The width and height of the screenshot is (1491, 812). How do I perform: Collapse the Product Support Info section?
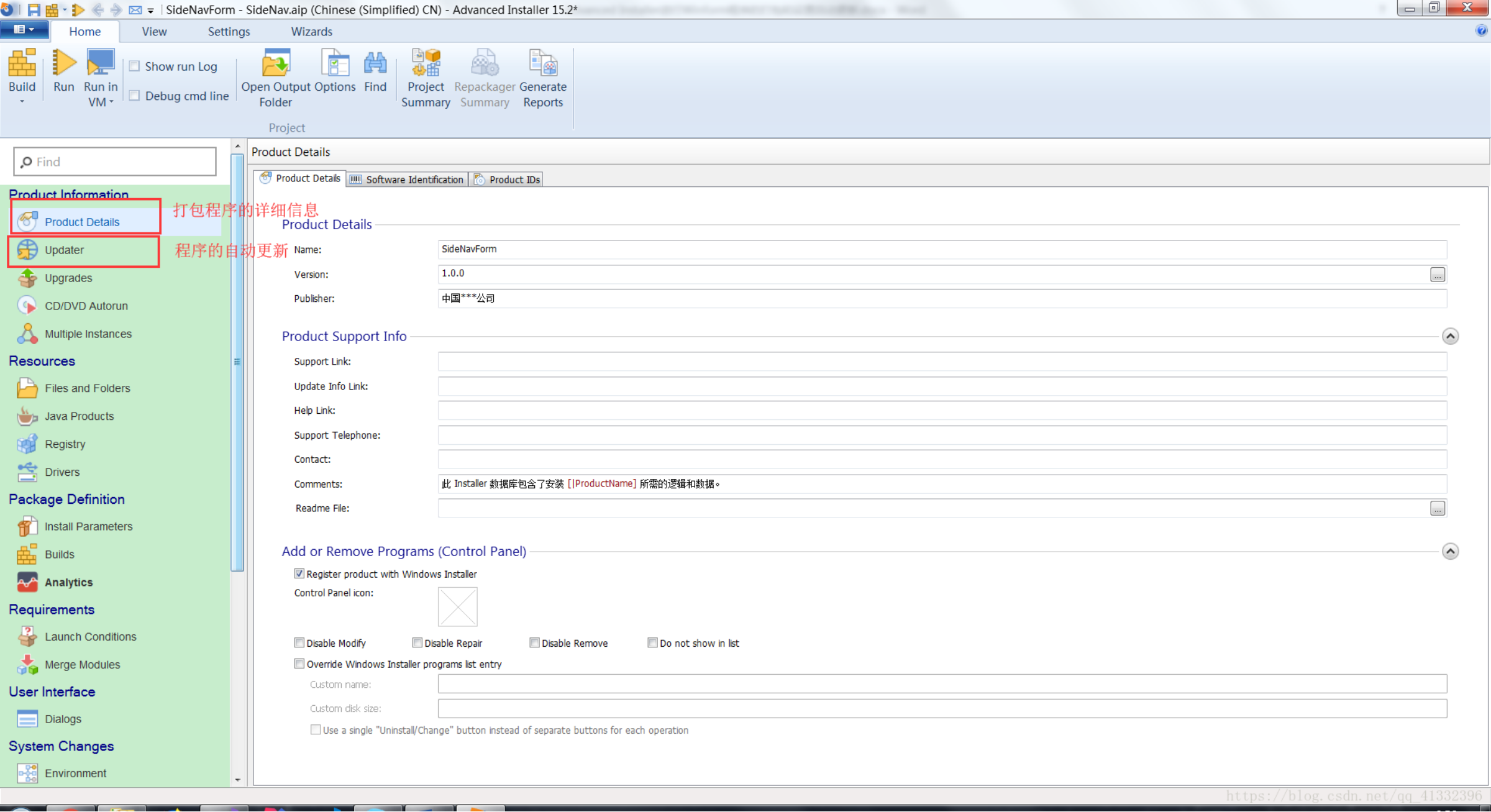pyautogui.click(x=1450, y=336)
